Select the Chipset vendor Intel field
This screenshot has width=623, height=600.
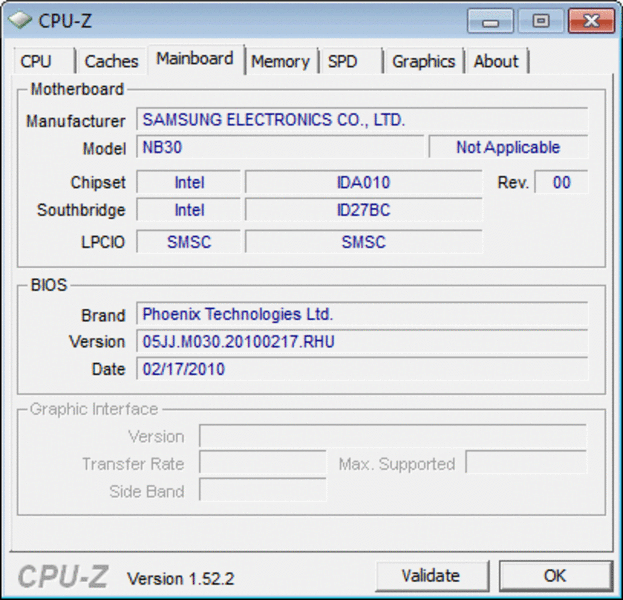tap(189, 182)
